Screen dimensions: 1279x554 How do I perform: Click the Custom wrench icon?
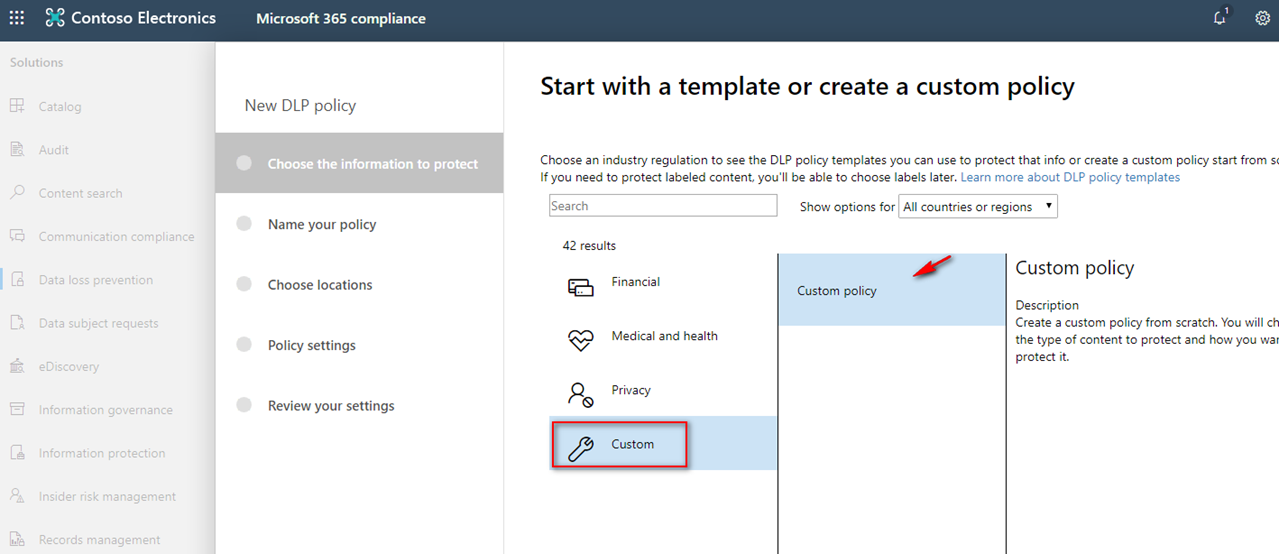(x=581, y=449)
